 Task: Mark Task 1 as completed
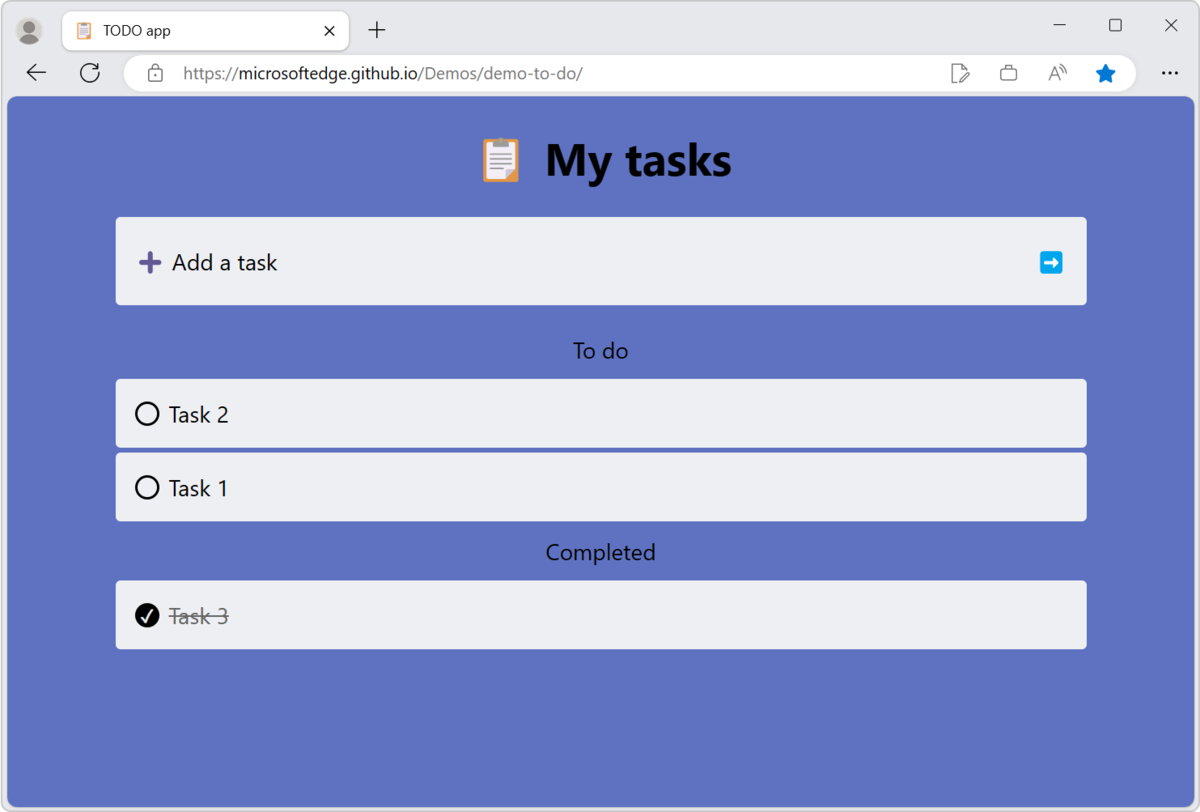coord(147,487)
